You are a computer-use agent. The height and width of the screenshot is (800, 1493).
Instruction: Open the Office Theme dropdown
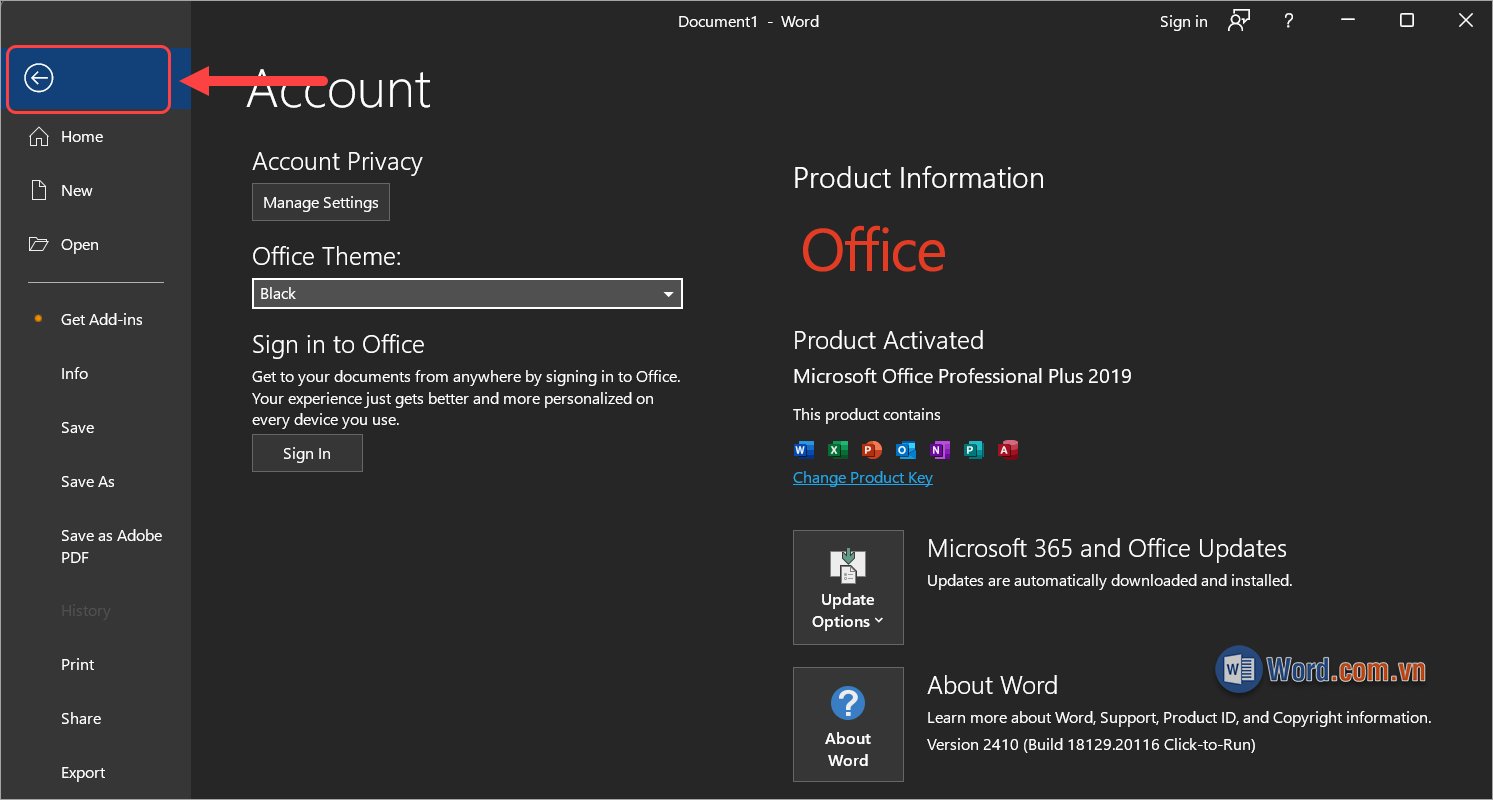(x=467, y=294)
